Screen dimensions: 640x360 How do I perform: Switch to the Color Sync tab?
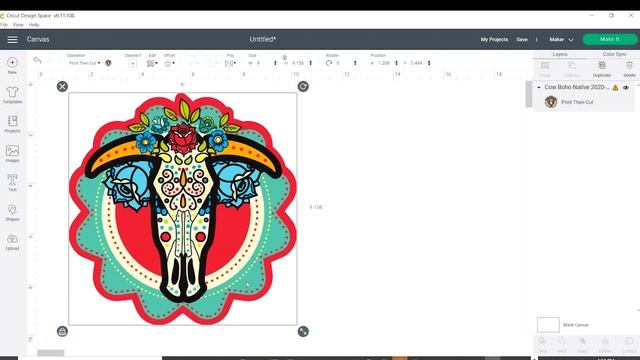point(614,54)
